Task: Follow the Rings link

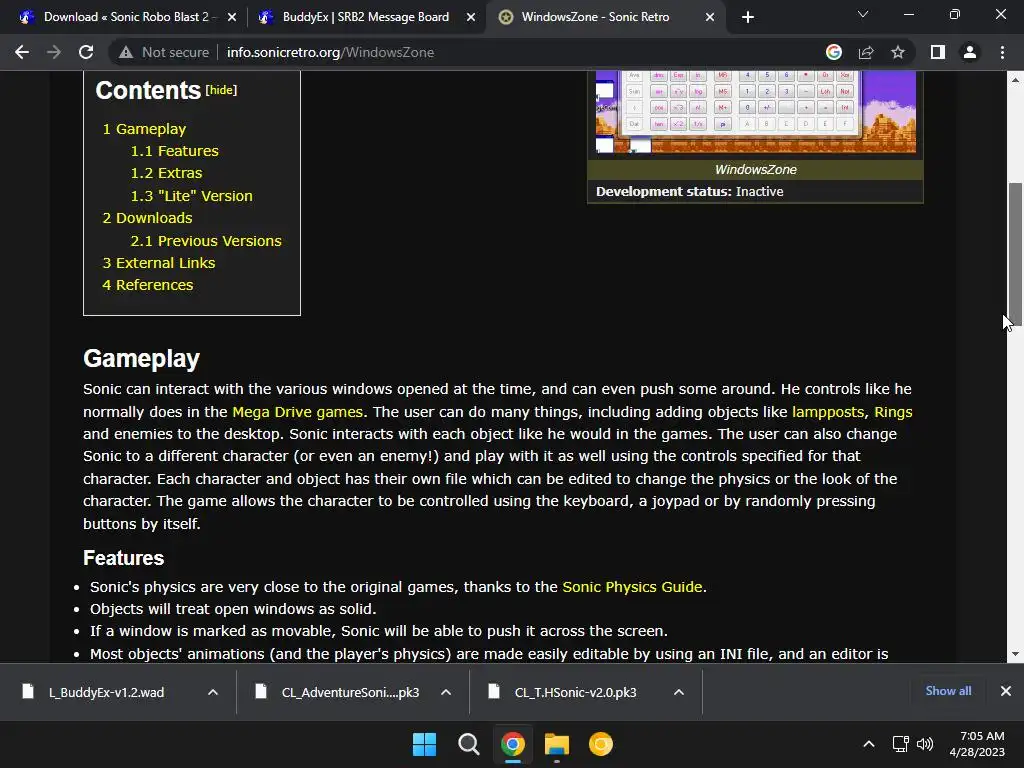Action: pyautogui.click(x=893, y=412)
